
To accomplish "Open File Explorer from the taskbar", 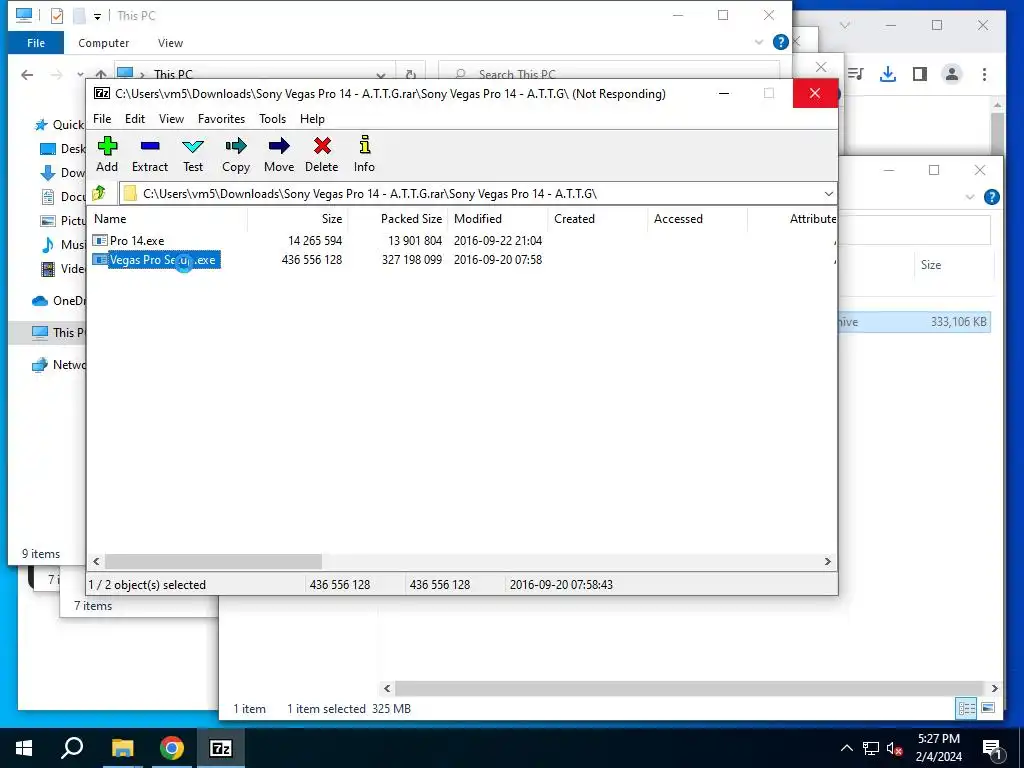I will [122, 748].
